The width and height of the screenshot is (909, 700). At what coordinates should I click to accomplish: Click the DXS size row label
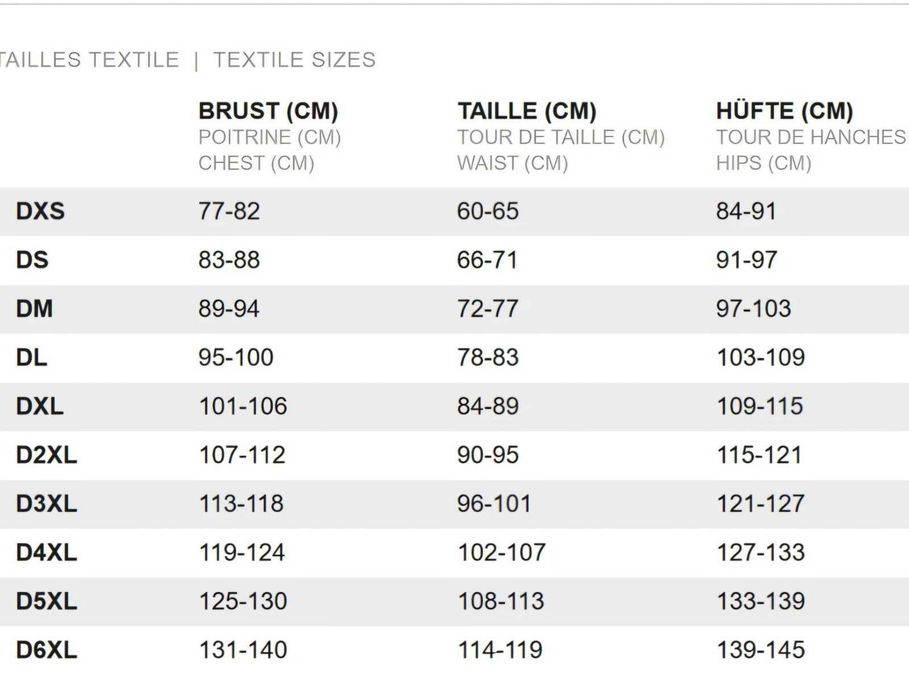pos(40,211)
